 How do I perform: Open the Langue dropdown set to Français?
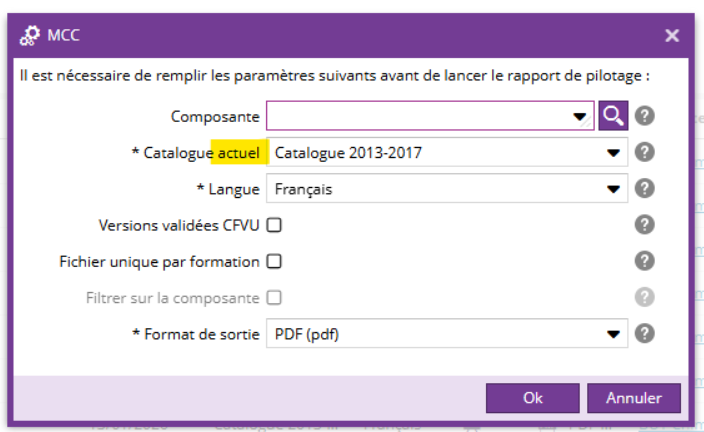coord(613,189)
